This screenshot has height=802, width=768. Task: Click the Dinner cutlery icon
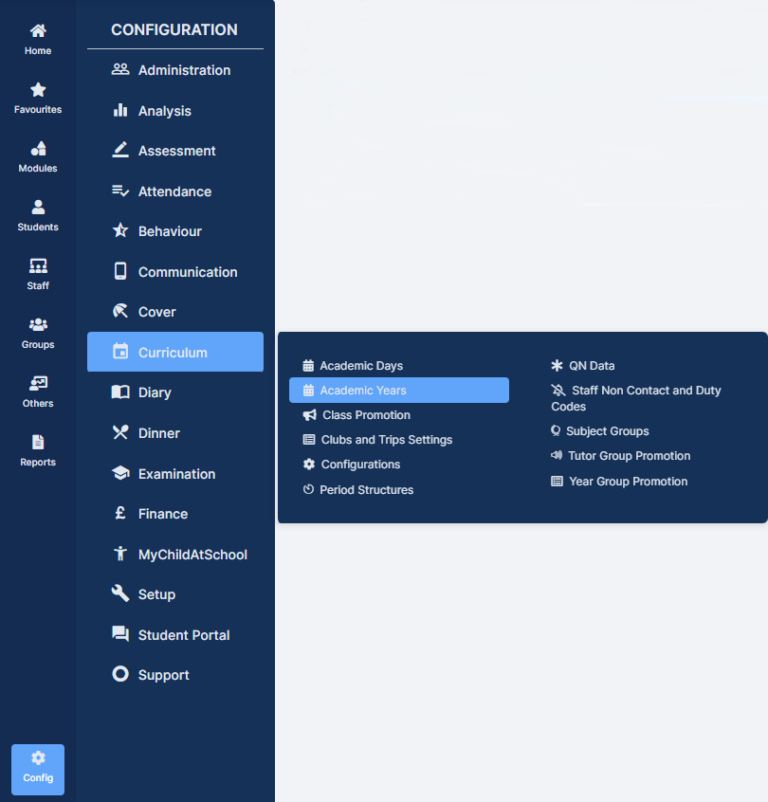tap(120, 432)
